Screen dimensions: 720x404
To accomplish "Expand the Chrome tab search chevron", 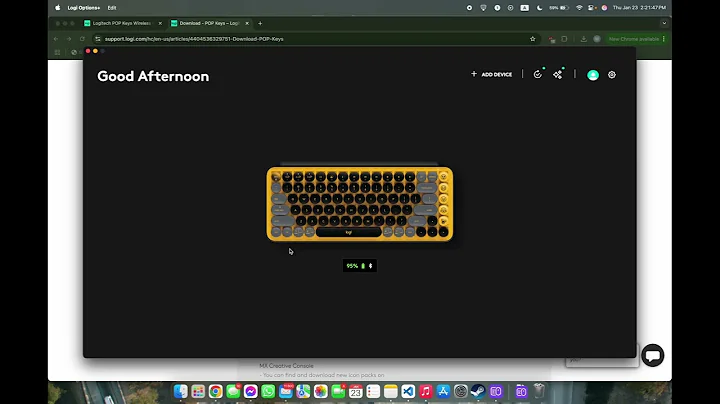I will pyautogui.click(x=664, y=23).
